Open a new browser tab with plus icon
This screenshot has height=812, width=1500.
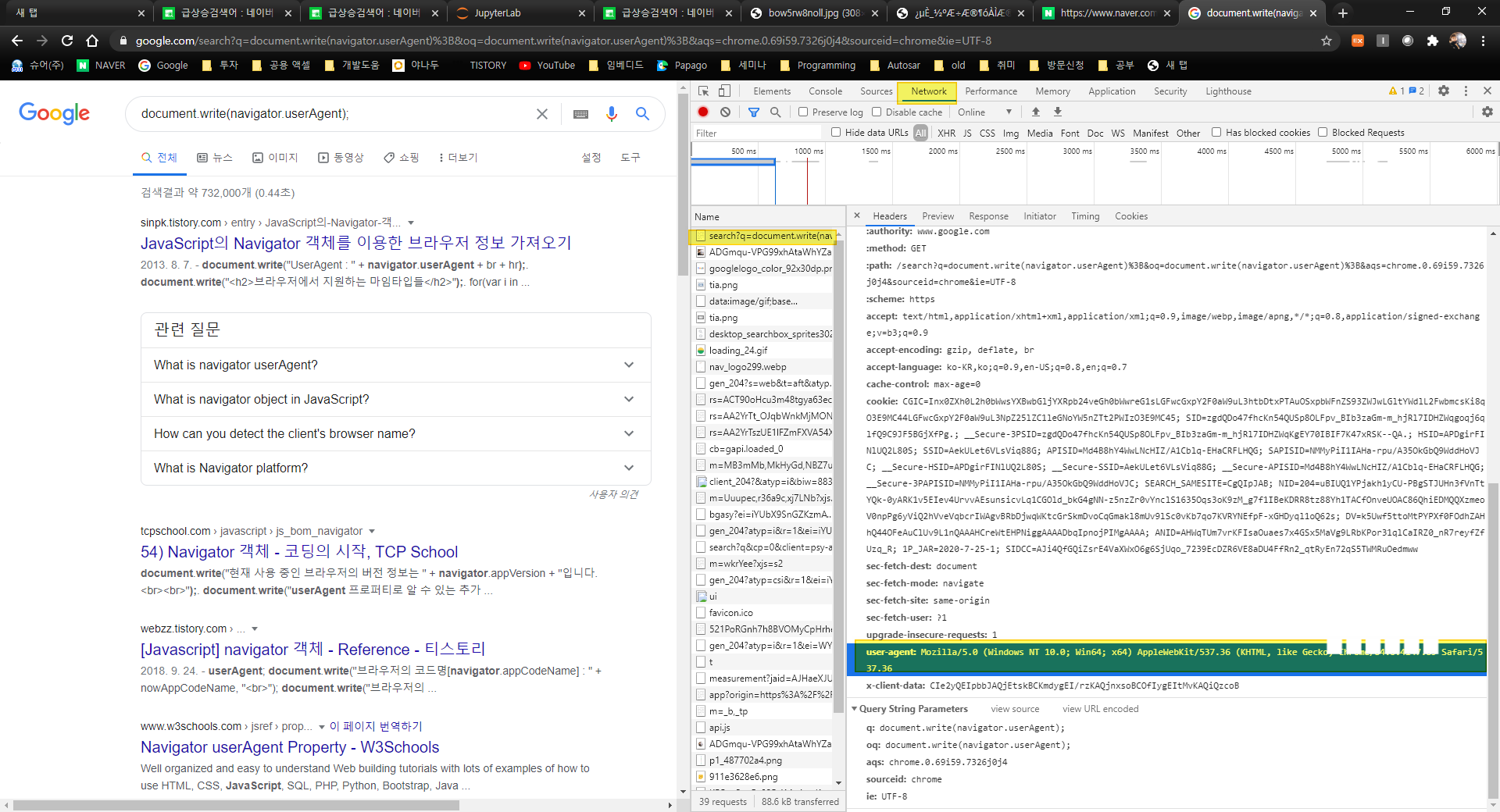click(x=1342, y=12)
